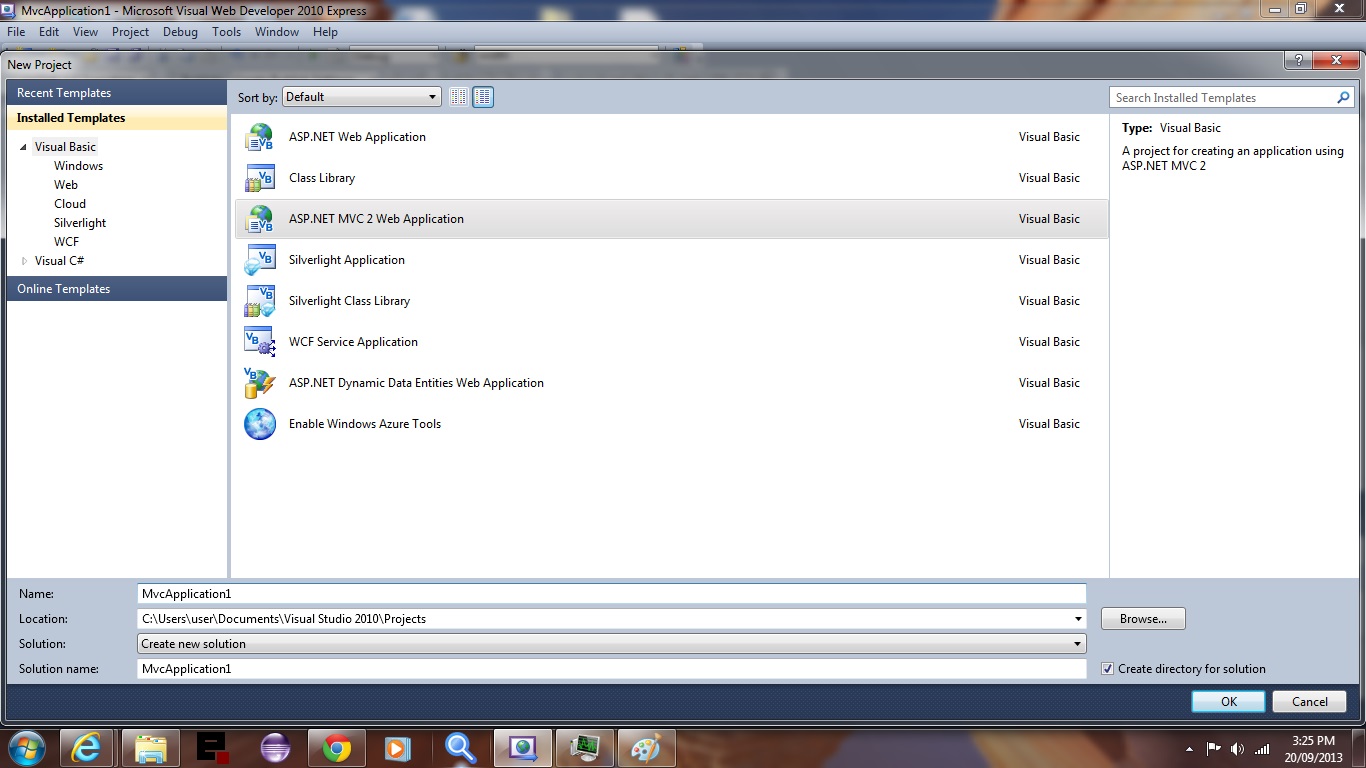The width and height of the screenshot is (1366, 768).
Task: Select the ASP.NET Web Application template icon
Action: point(259,137)
